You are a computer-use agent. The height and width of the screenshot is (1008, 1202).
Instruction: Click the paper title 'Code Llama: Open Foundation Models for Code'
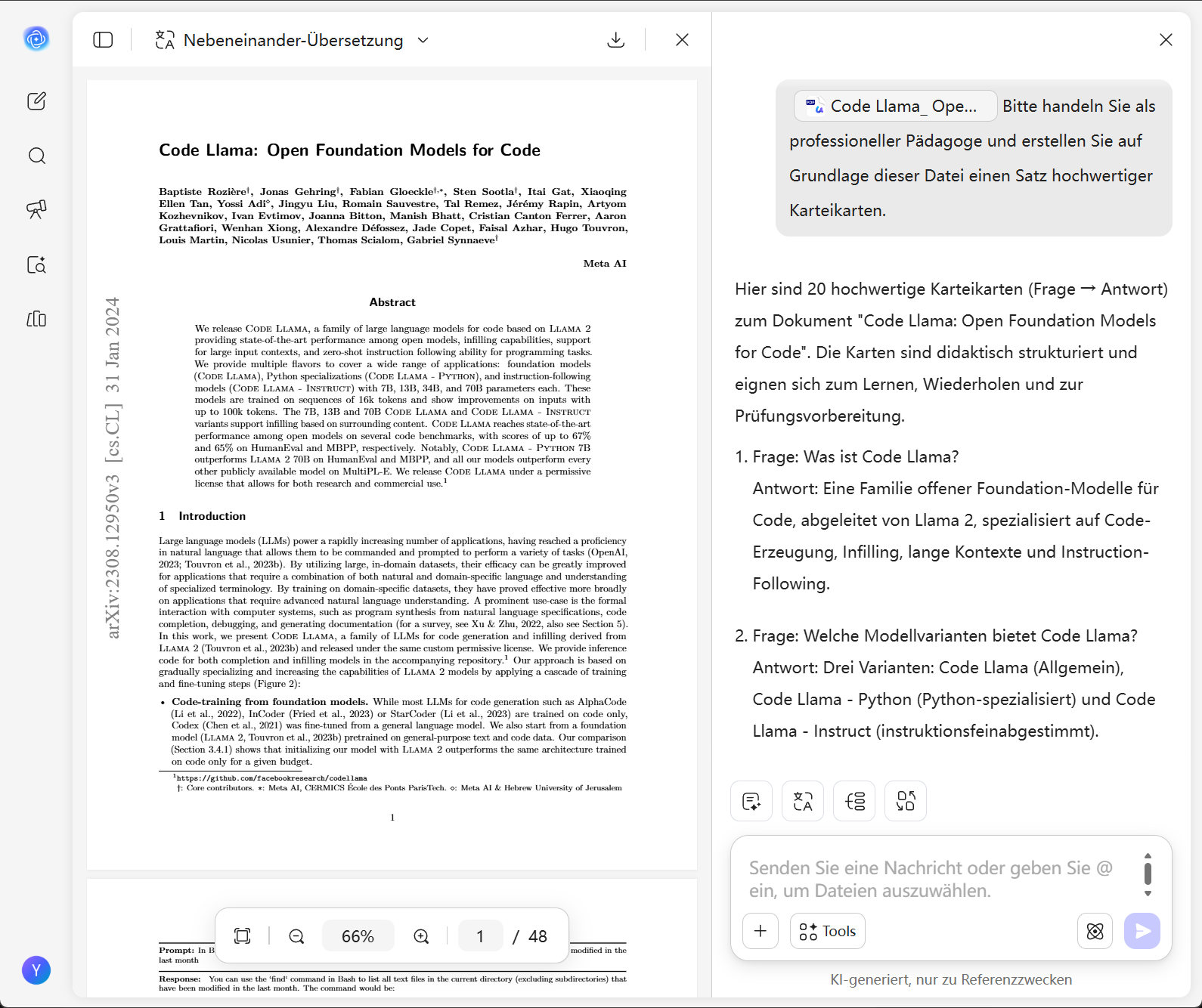tap(349, 150)
